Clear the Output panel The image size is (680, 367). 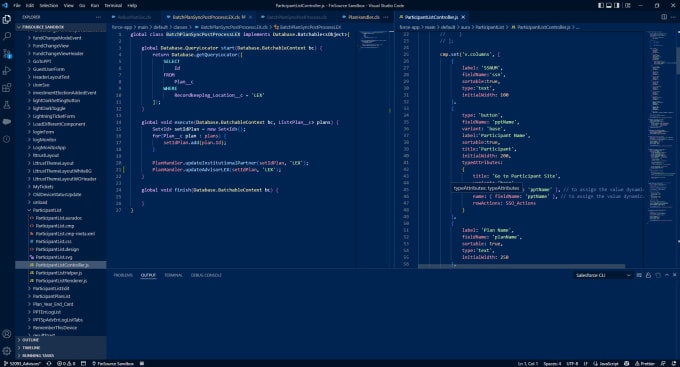[639, 275]
